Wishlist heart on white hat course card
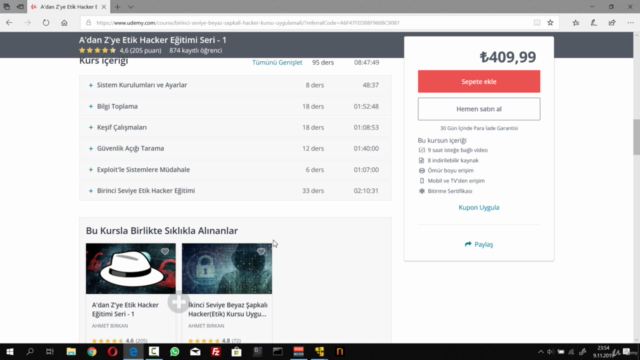The height and width of the screenshot is (360, 640). 165,251
